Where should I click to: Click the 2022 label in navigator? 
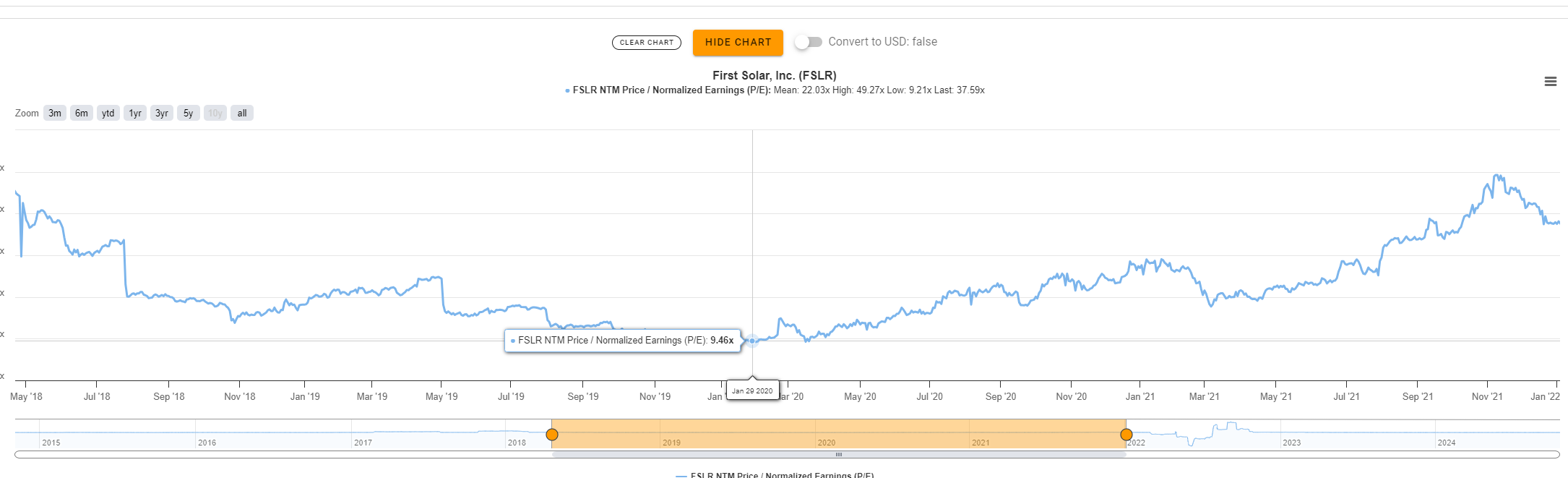1136,443
